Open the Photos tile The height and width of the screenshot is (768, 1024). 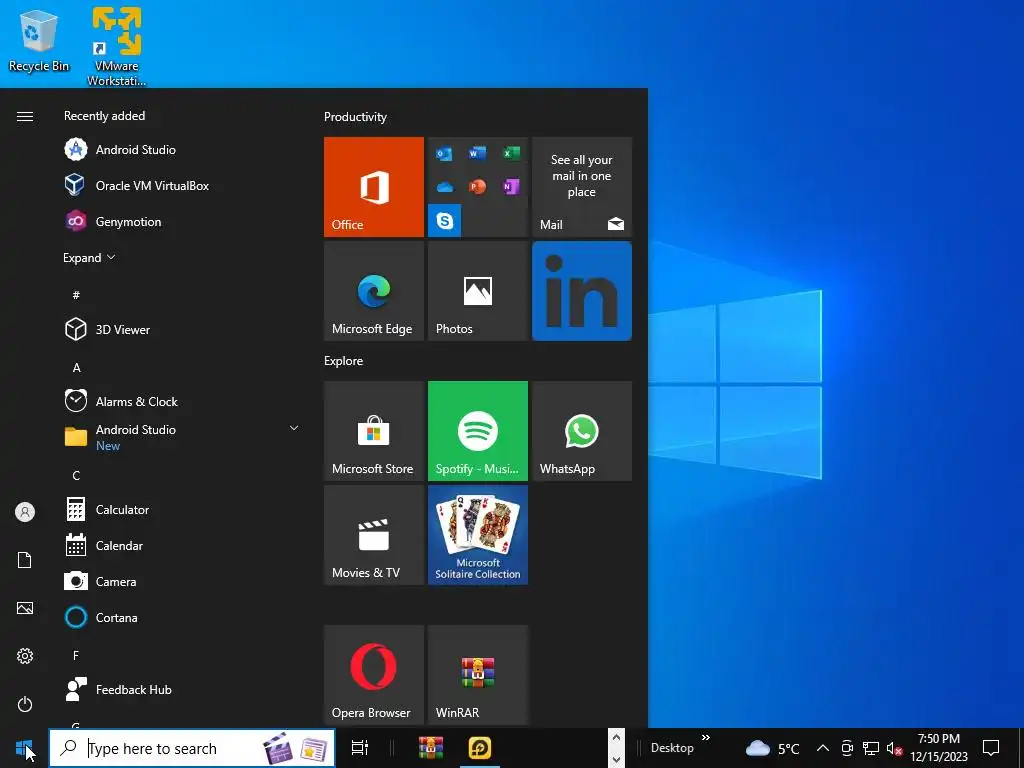477,291
